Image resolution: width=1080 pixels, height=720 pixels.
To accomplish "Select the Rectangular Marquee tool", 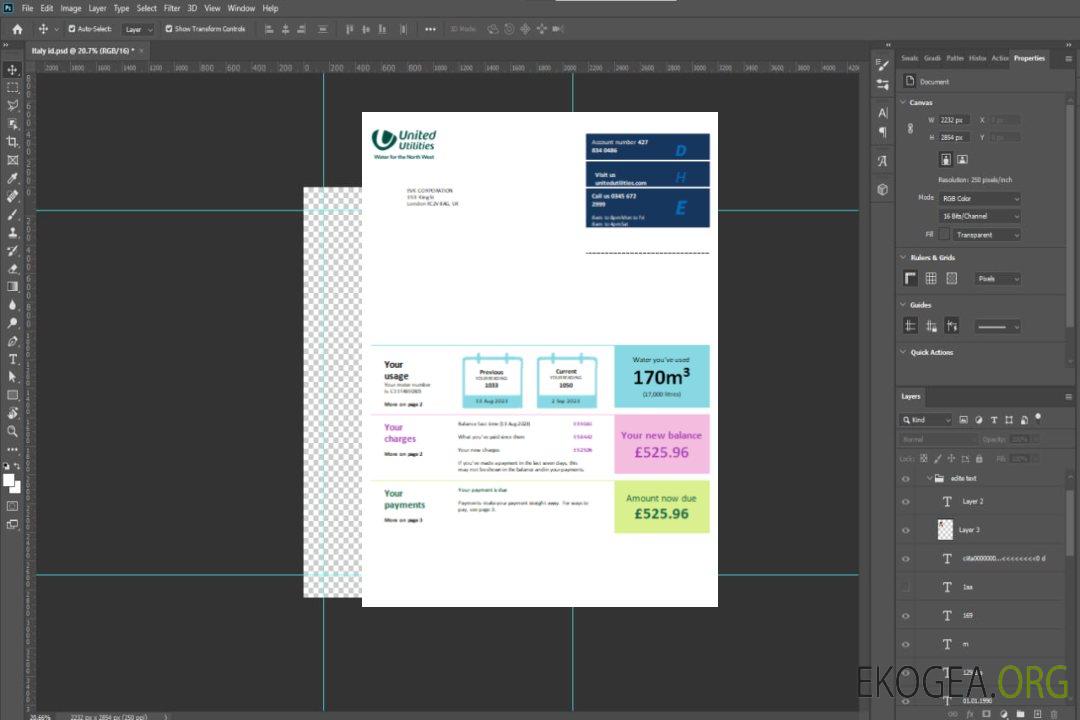I will pyautogui.click(x=12, y=88).
